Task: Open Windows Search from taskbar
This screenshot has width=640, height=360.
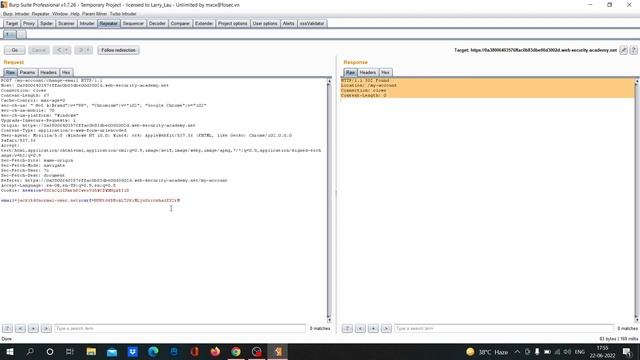Action: pos(30,351)
